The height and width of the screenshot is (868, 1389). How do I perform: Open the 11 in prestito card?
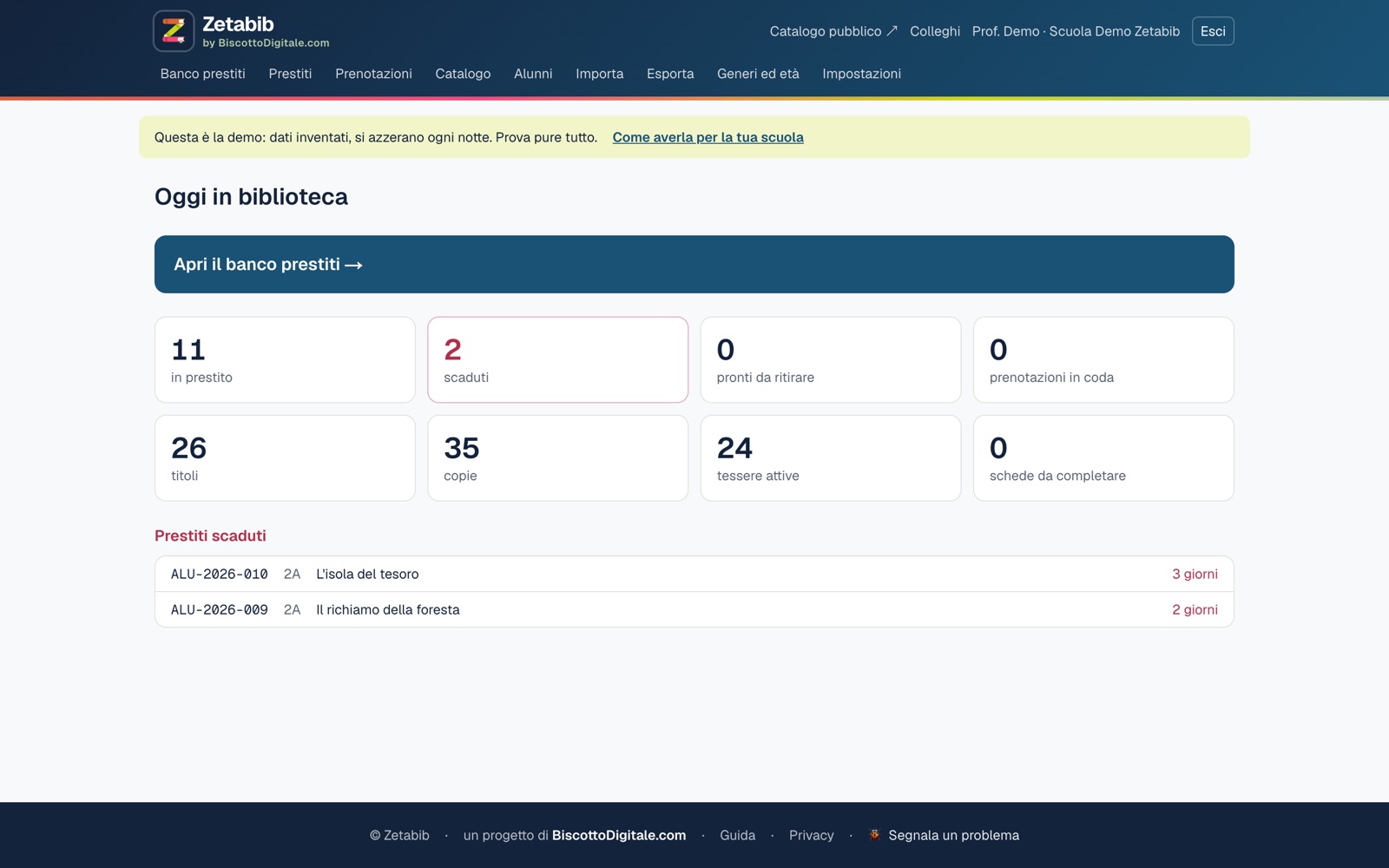[x=285, y=359]
